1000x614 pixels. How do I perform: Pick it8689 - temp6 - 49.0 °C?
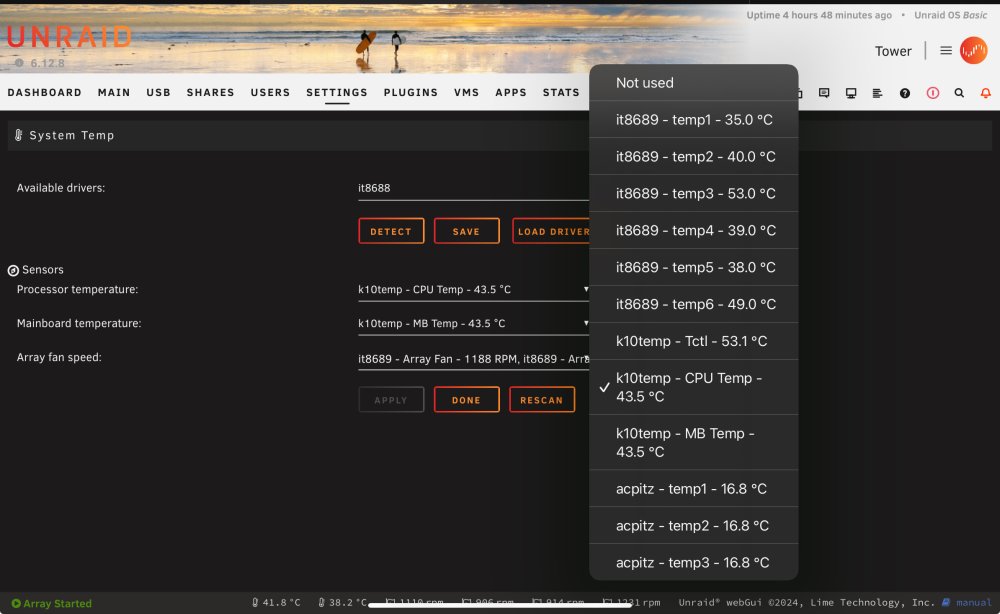click(x=694, y=305)
